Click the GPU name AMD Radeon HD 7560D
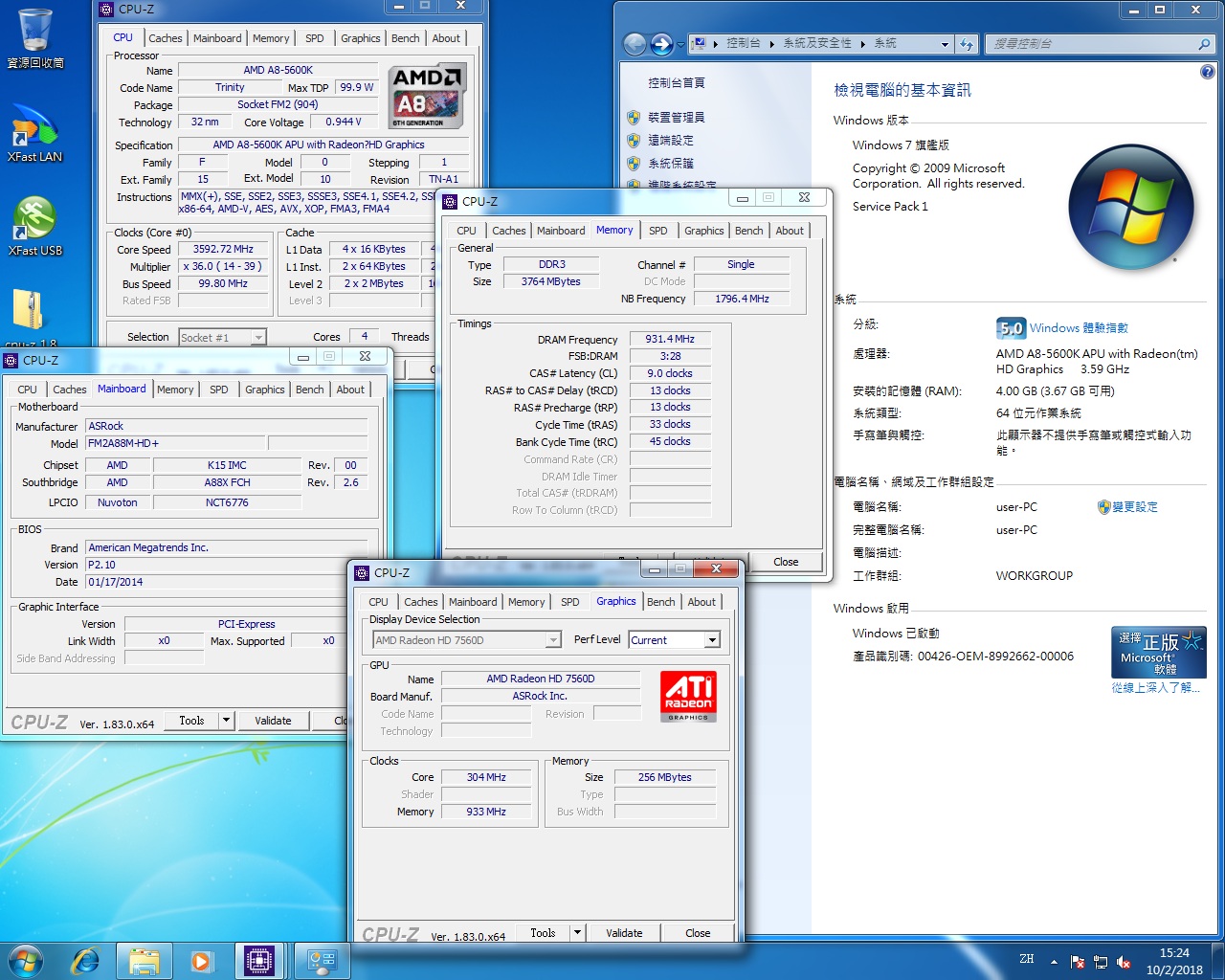This screenshot has height=980, width=1225. point(541,679)
